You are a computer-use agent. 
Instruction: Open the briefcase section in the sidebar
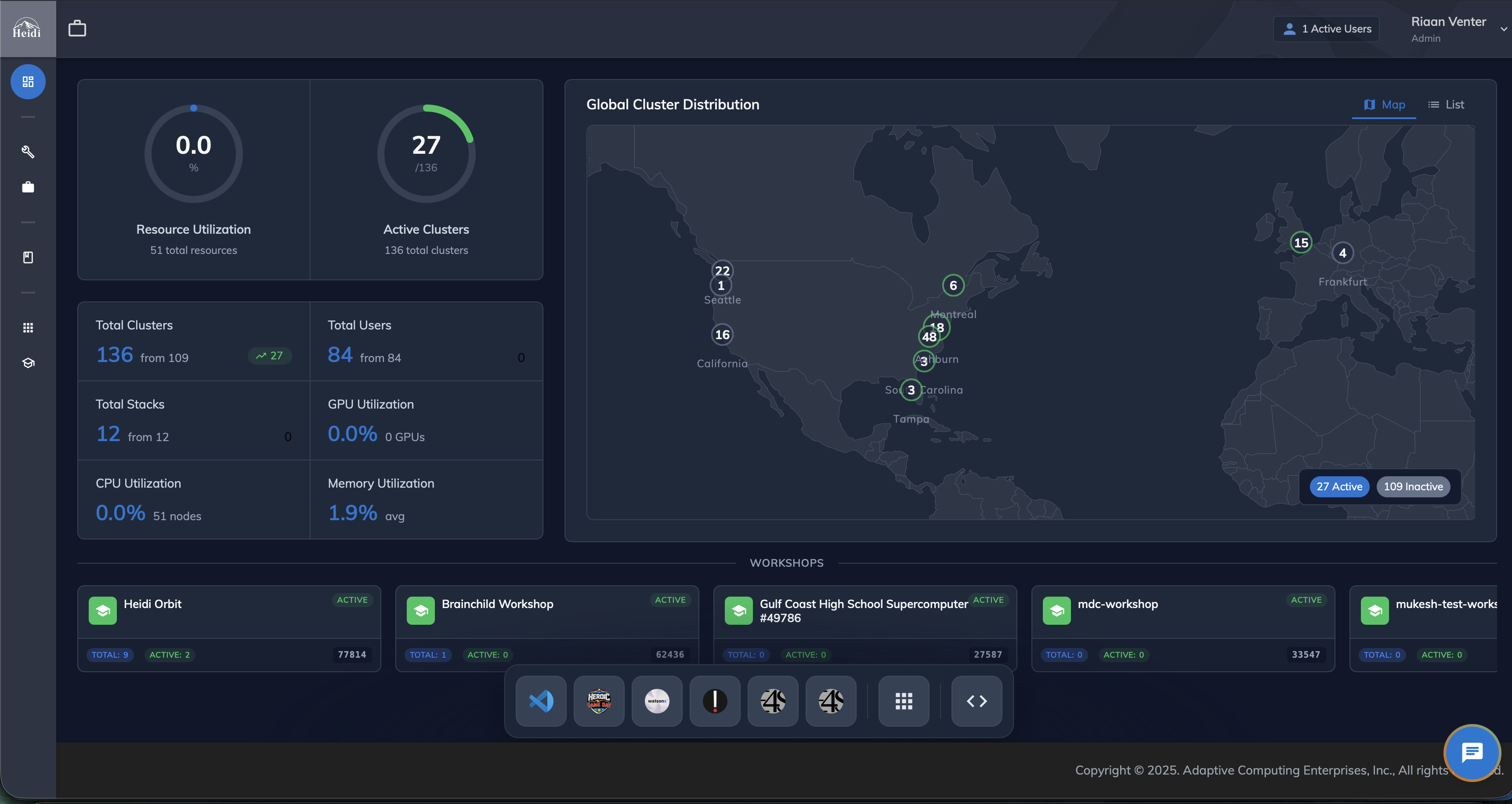(x=28, y=187)
